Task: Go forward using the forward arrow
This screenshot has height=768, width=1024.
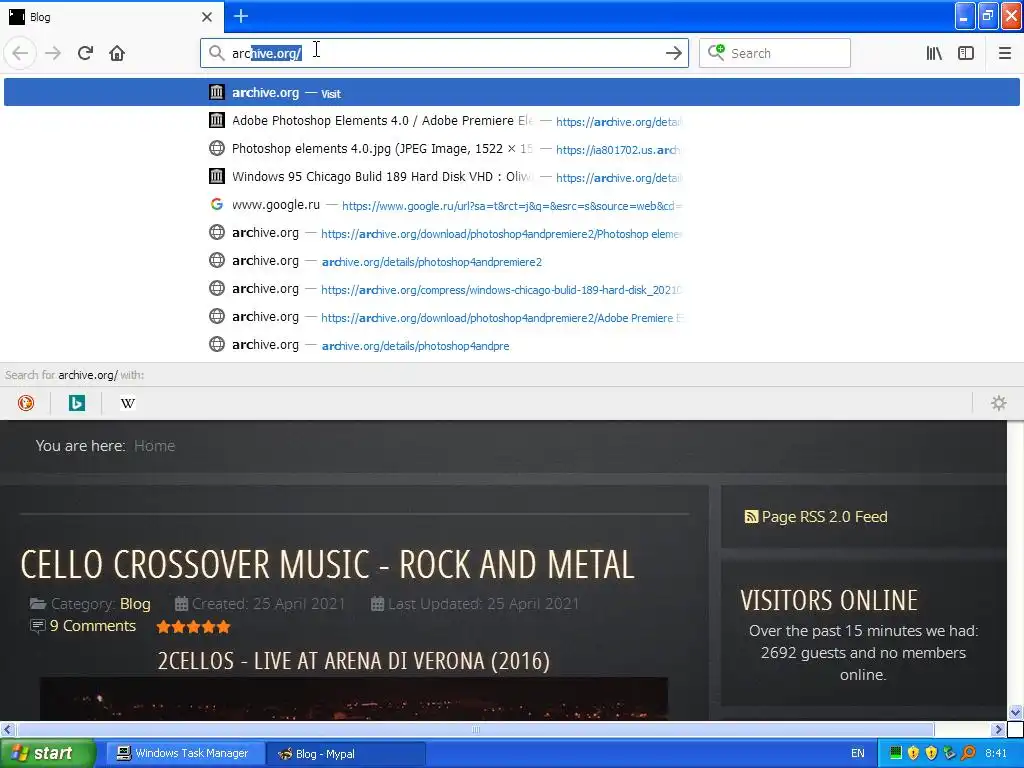Action: [53, 53]
